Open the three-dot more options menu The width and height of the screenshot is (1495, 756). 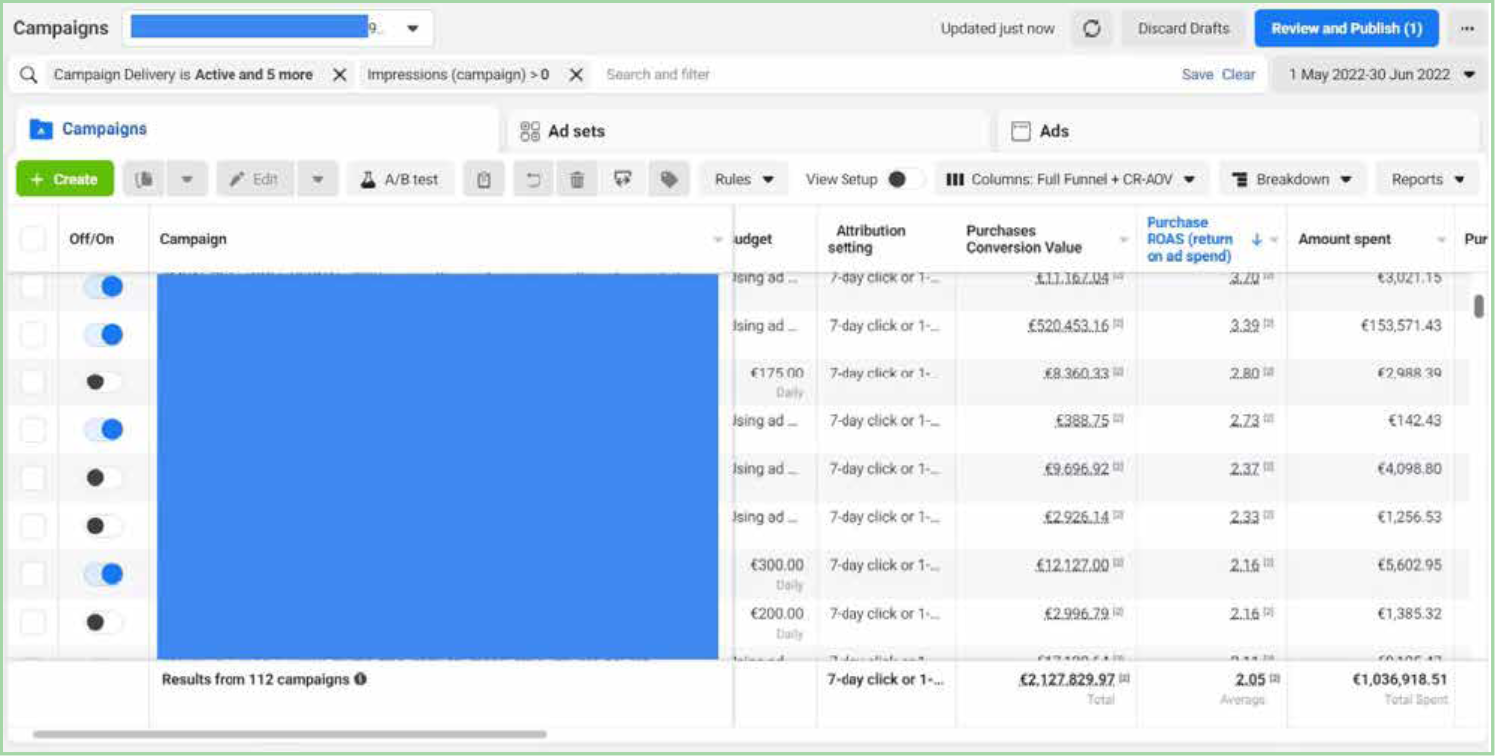point(1467,29)
